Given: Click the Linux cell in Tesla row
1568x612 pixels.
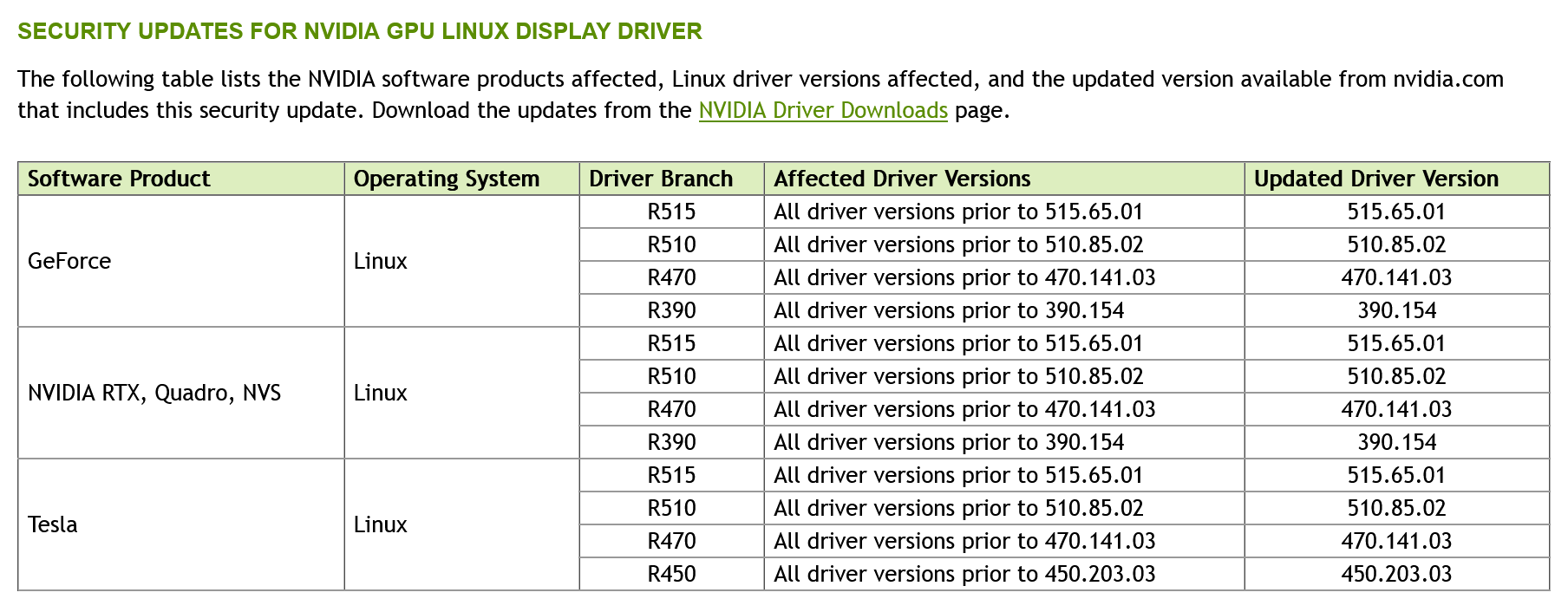Looking at the screenshot, I should coord(461,524).
